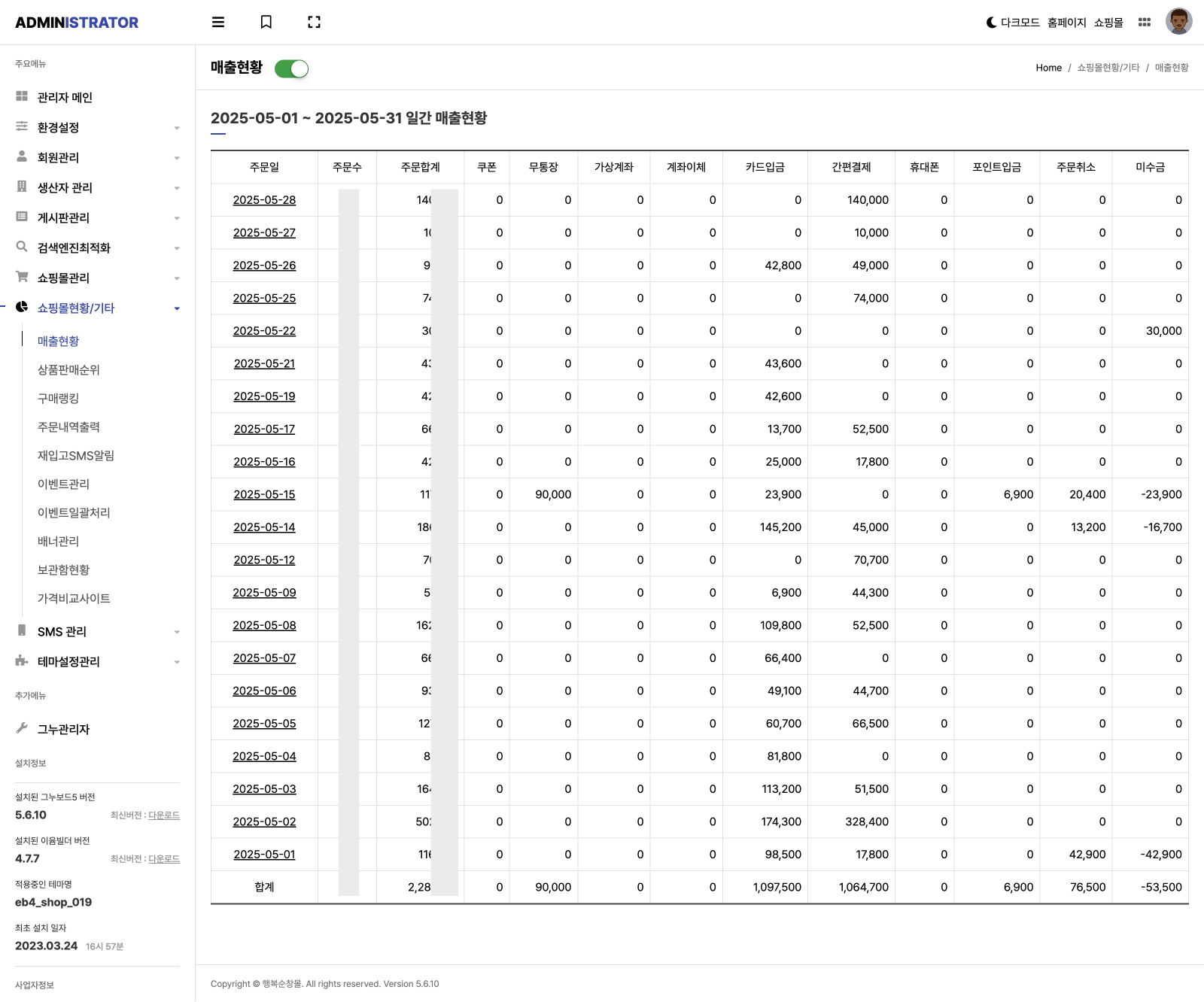This screenshot has width=1204, height=1002.
Task: Click the 생산자 관리 building icon
Action: click(22, 187)
